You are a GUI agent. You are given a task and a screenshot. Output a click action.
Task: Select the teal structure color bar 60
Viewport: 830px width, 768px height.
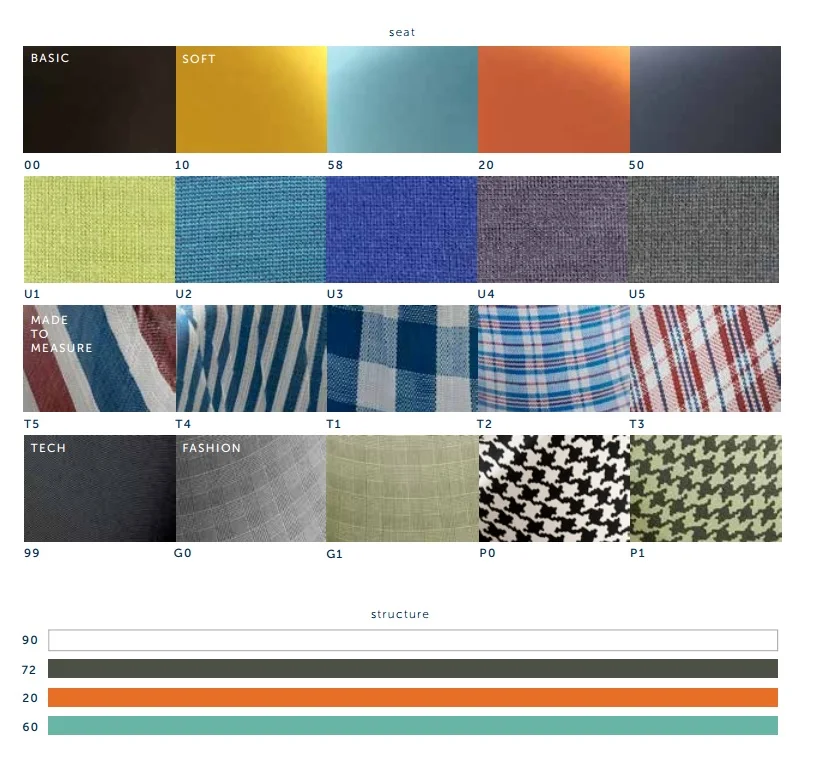click(413, 726)
